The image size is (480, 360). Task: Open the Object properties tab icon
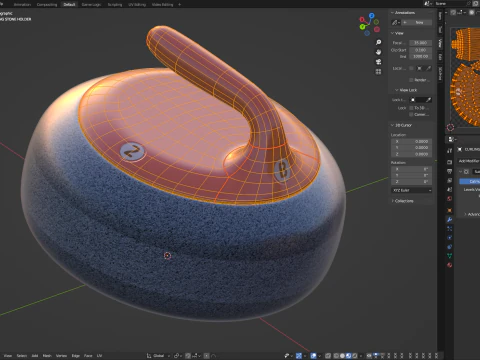pos(449,210)
